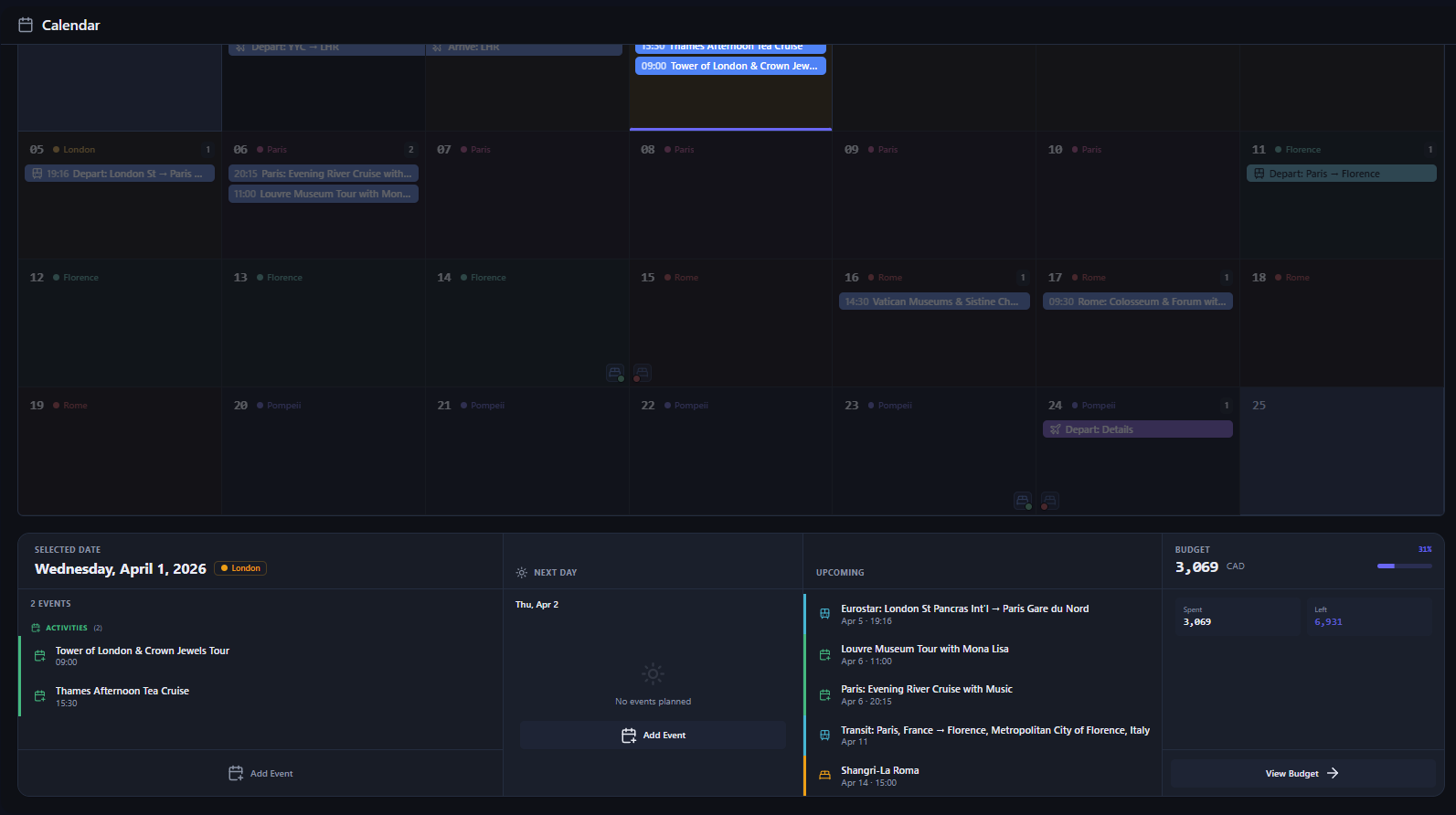Click icon beside Thames Afternoon Tea Cruise row
Viewport: 1456px width, 815px height.
(40, 696)
